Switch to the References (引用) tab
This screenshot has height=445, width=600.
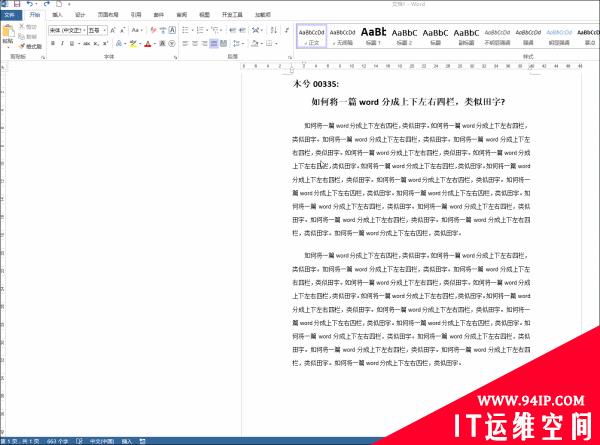click(136, 15)
